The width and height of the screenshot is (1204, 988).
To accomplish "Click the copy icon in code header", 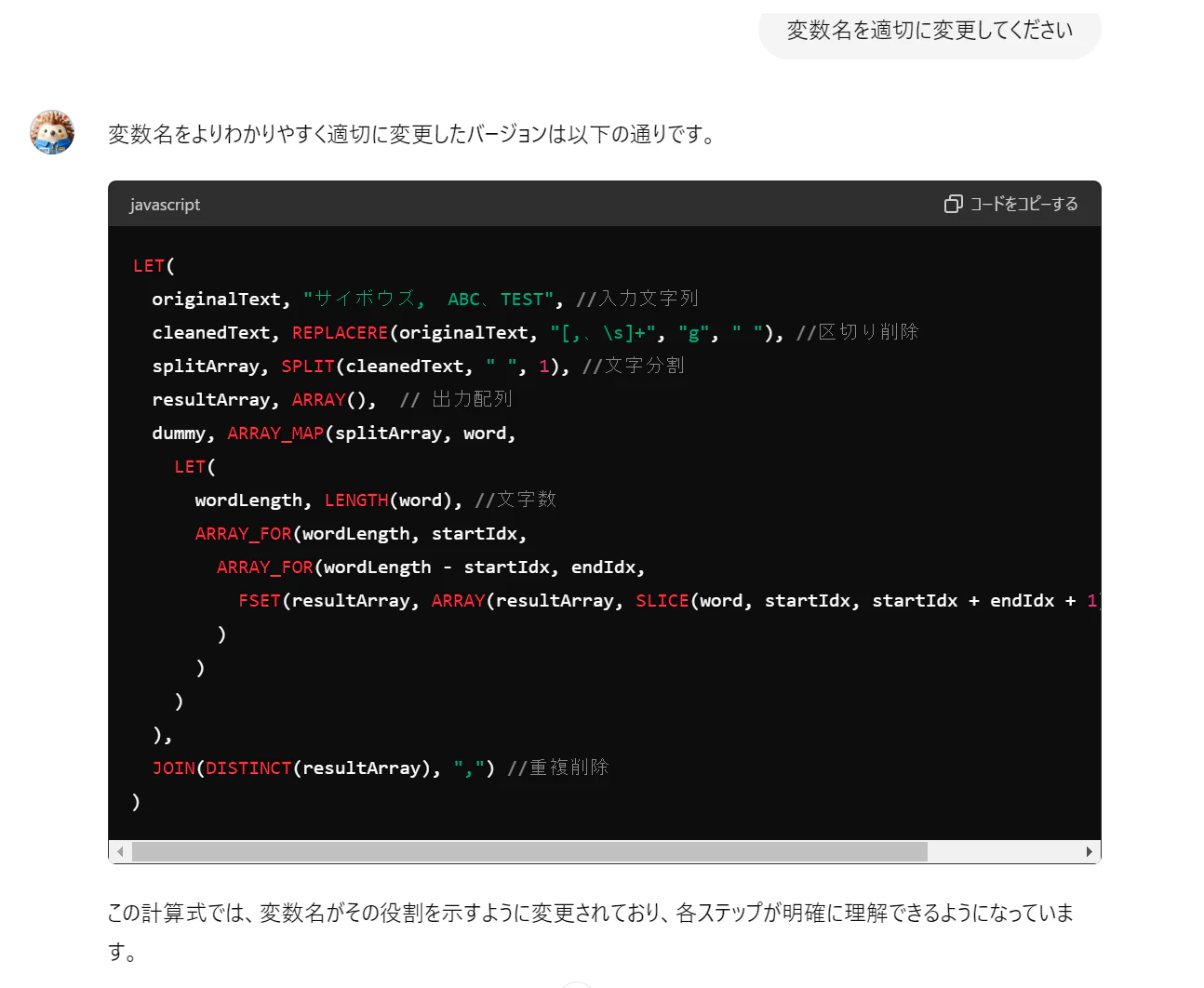I will click(953, 204).
